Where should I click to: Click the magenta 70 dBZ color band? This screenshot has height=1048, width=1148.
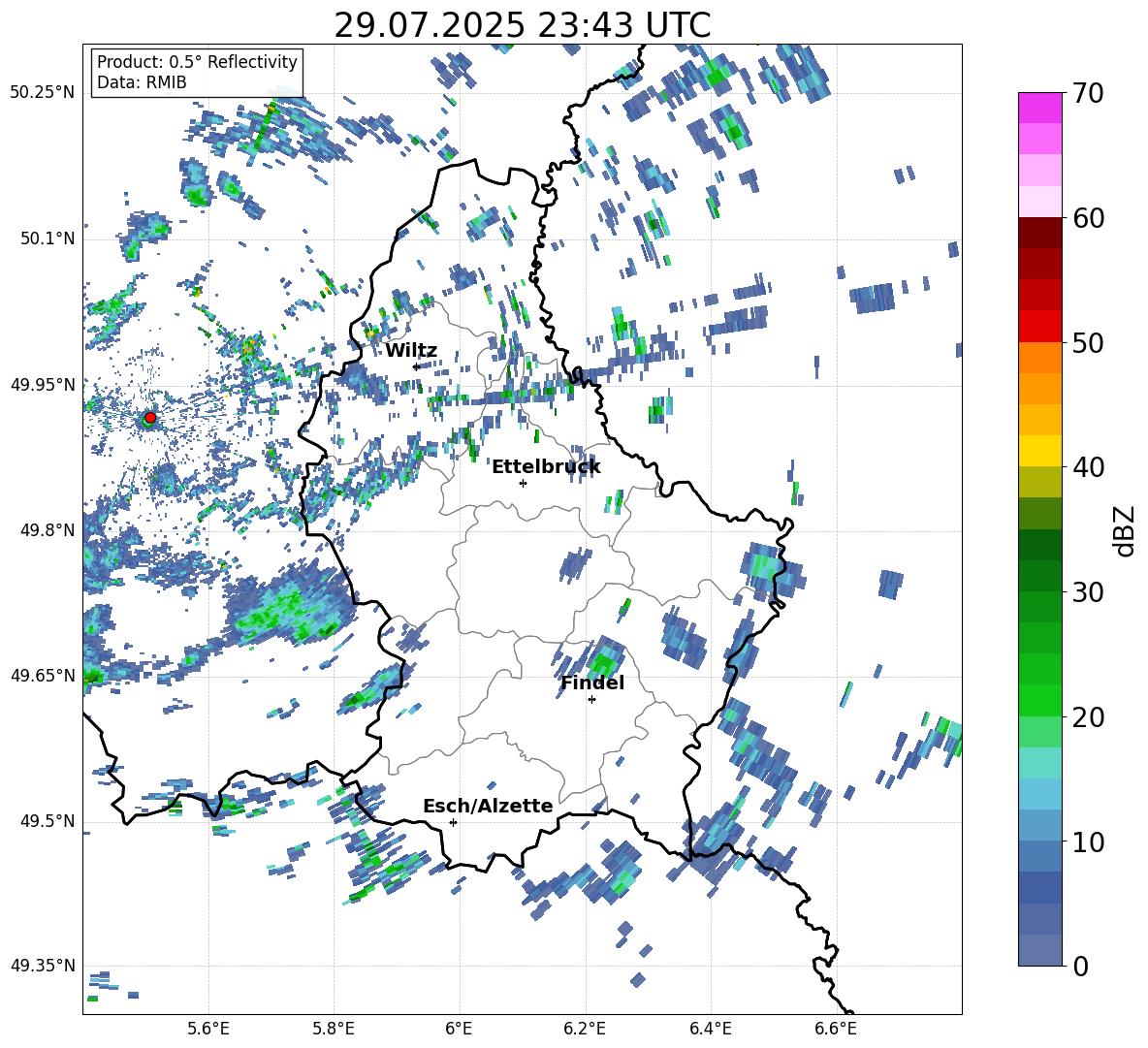[1039, 108]
